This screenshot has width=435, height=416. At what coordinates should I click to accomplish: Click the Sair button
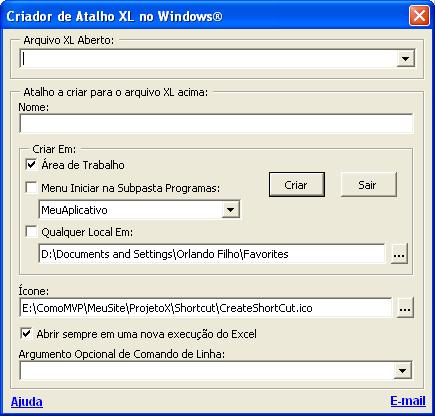point(369,185)
